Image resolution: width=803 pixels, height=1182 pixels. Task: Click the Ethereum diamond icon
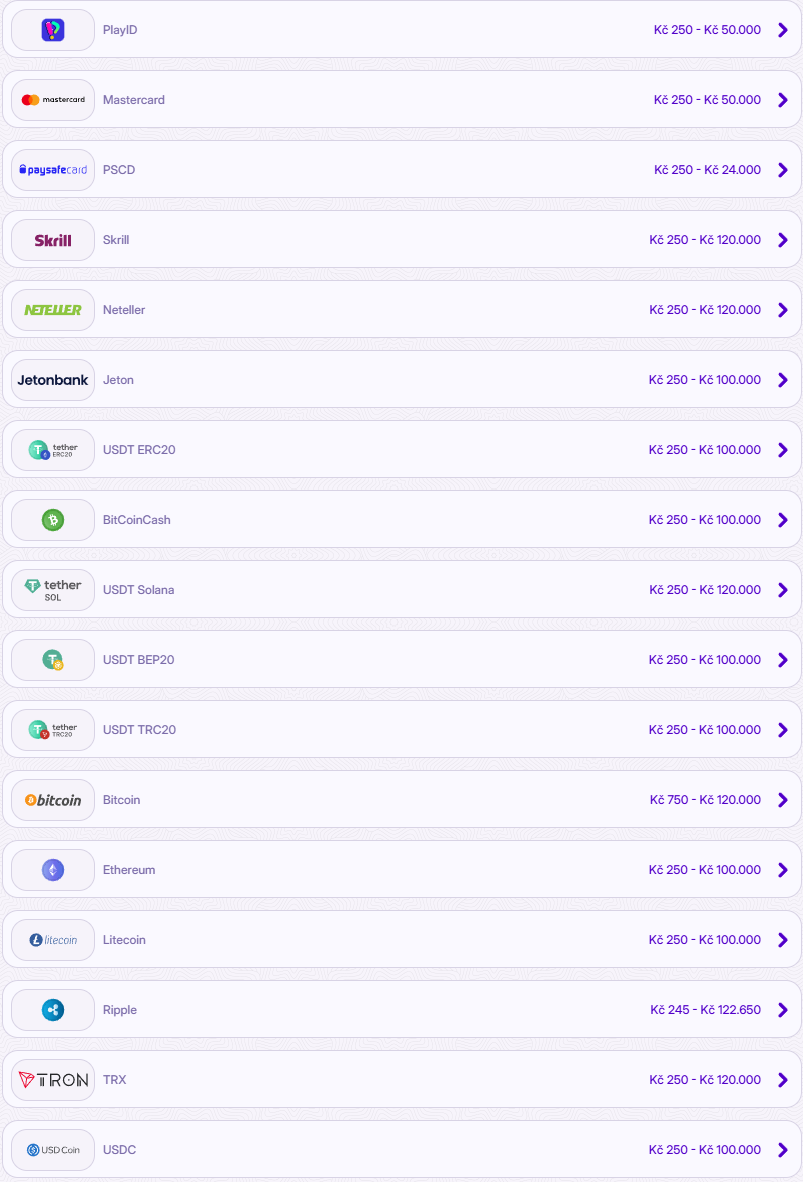(x=53, y=870)
